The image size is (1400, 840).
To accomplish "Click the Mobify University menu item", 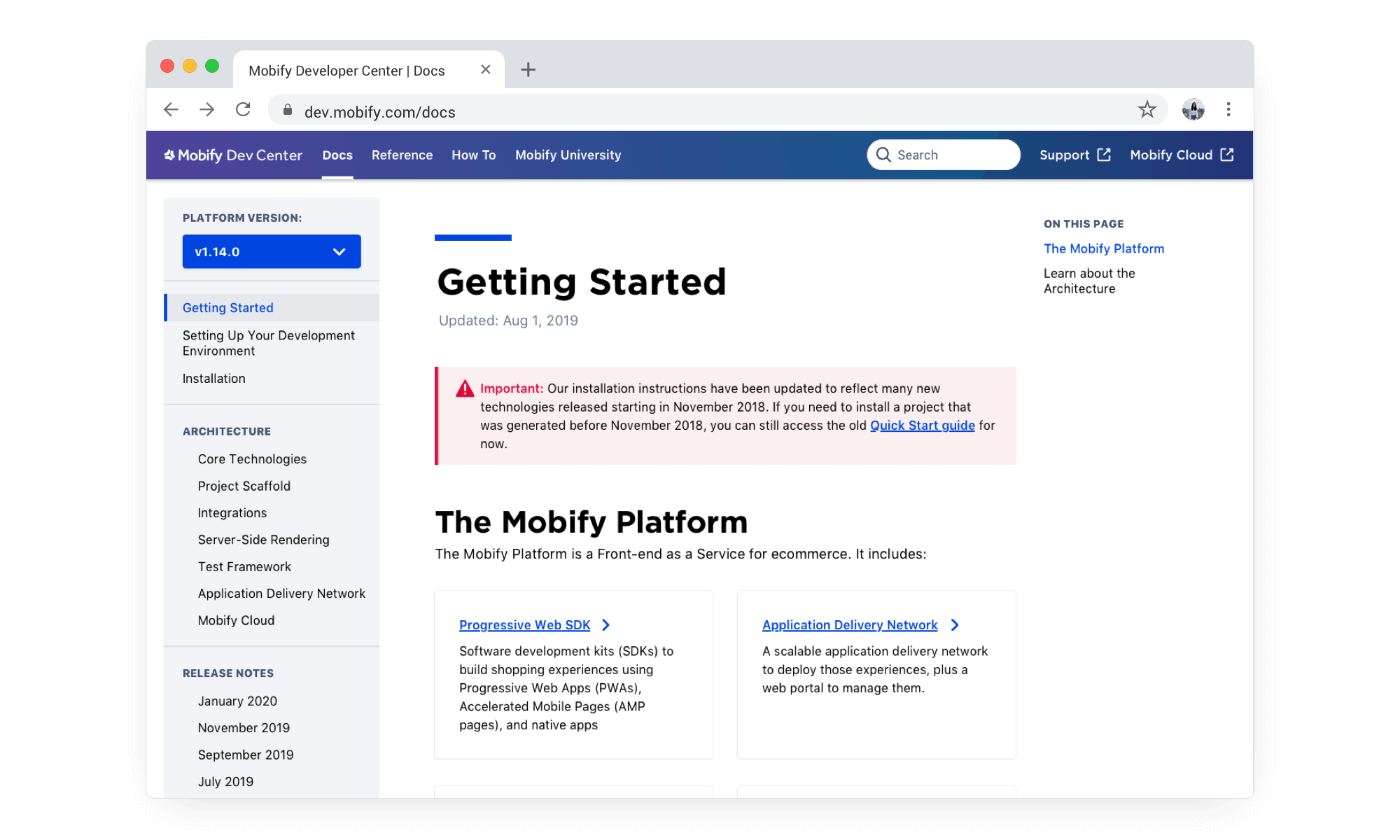I will 568,155.
